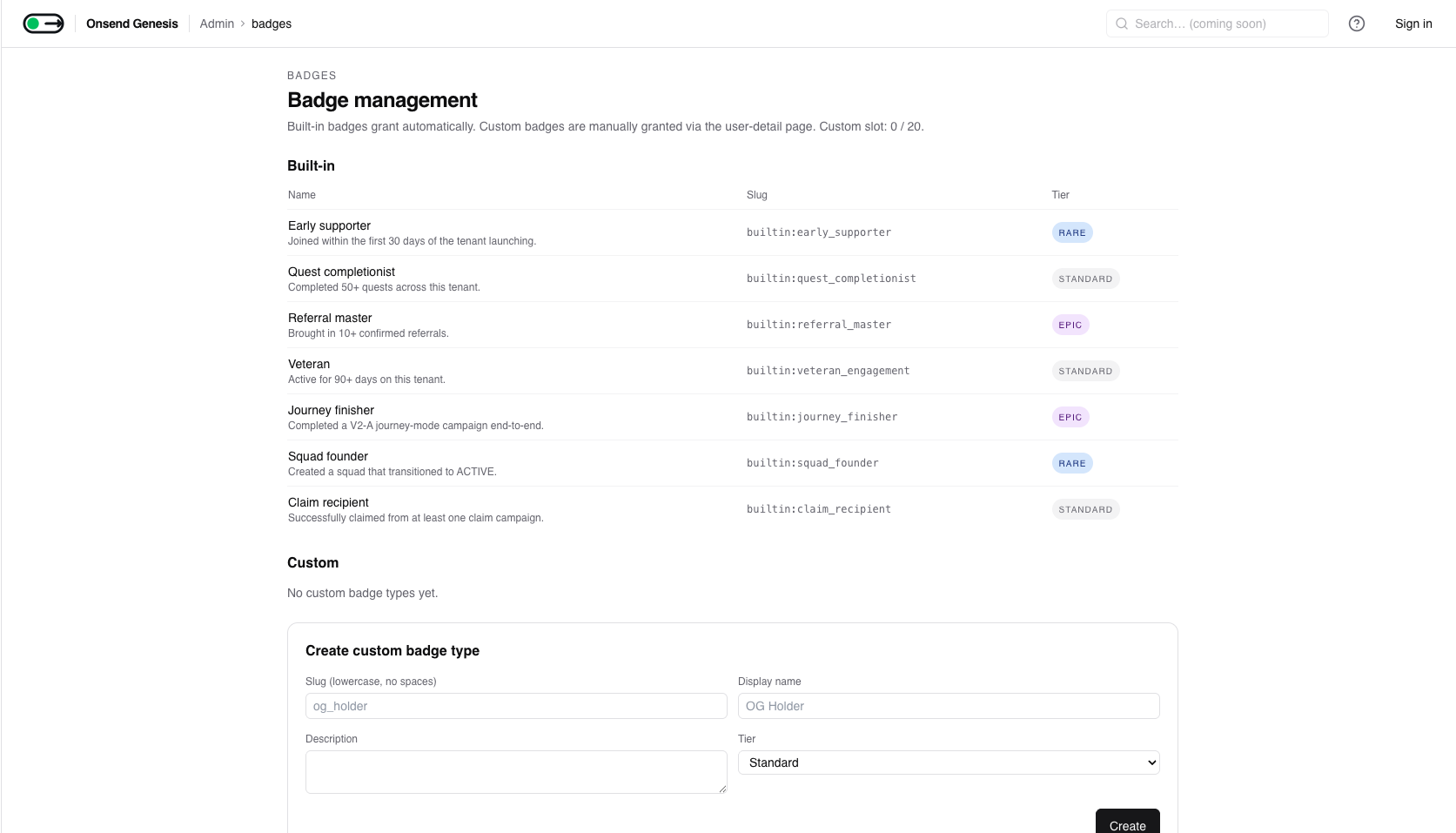Click the Badge management heading
This screenshot has height=833, width=1456.
click(x=382, y=100)
